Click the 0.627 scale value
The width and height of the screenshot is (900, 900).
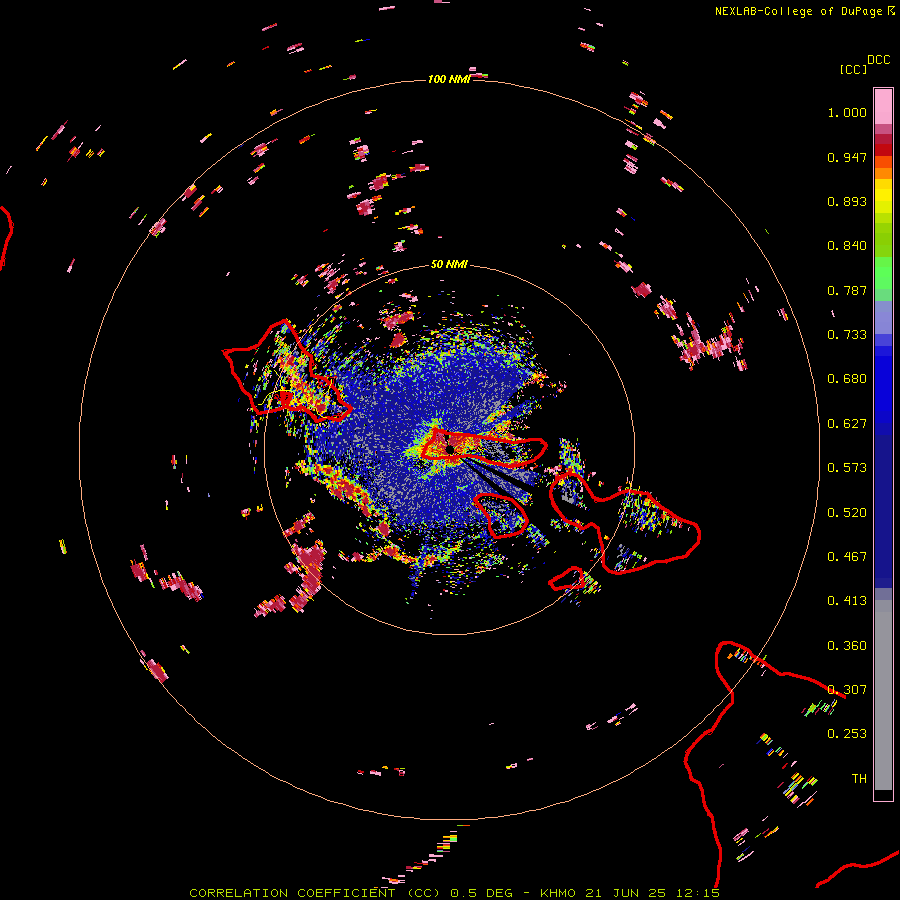(x=847, y=424)
